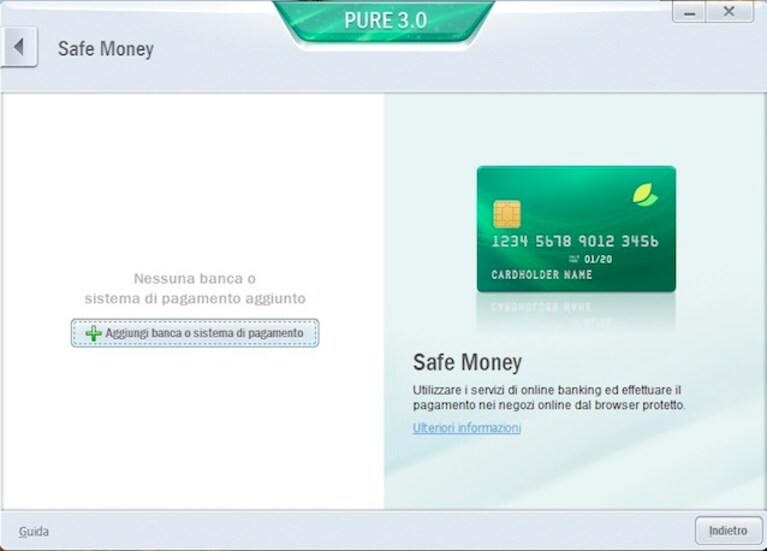
Task: Click the leaf logo on the credit card
Action: pyautogui.click(x=645, y=195)
